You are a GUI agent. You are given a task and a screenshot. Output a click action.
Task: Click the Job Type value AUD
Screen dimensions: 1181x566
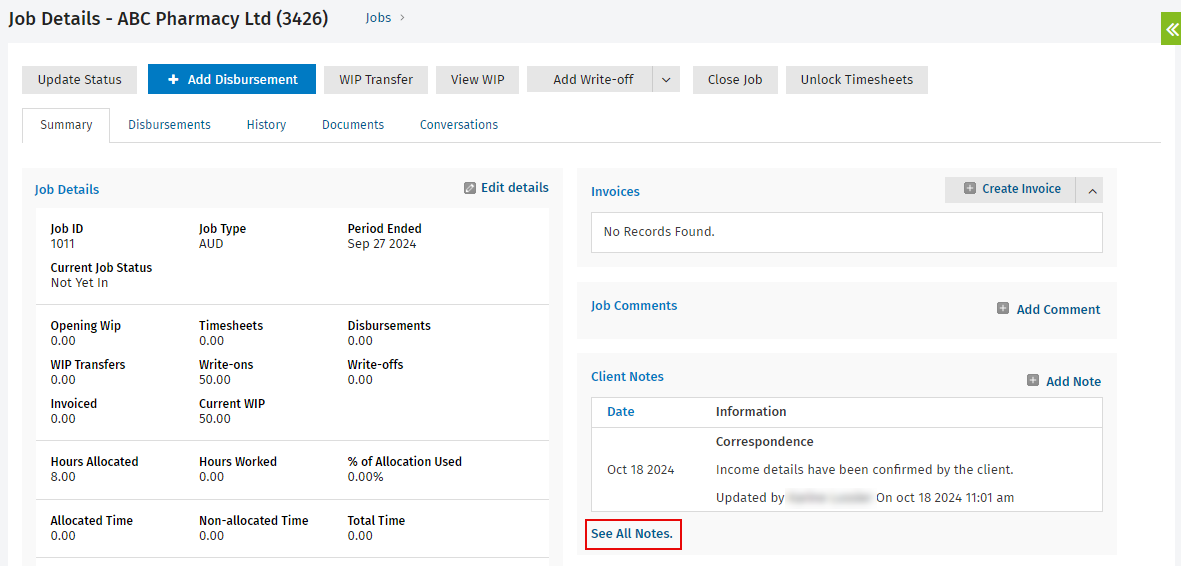[211, 243]
